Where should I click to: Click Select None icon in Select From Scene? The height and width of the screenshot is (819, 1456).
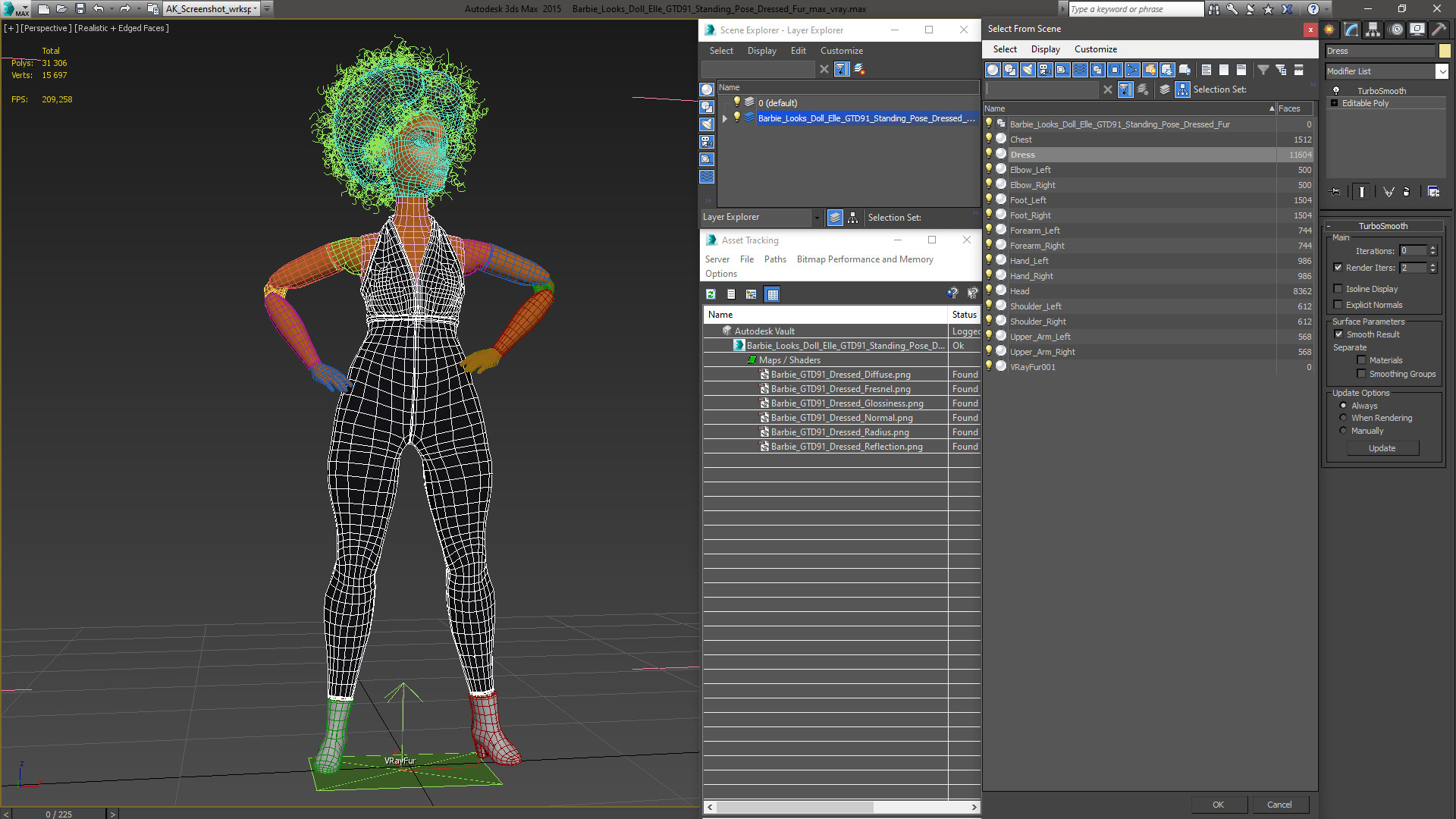click(1224, 70)
